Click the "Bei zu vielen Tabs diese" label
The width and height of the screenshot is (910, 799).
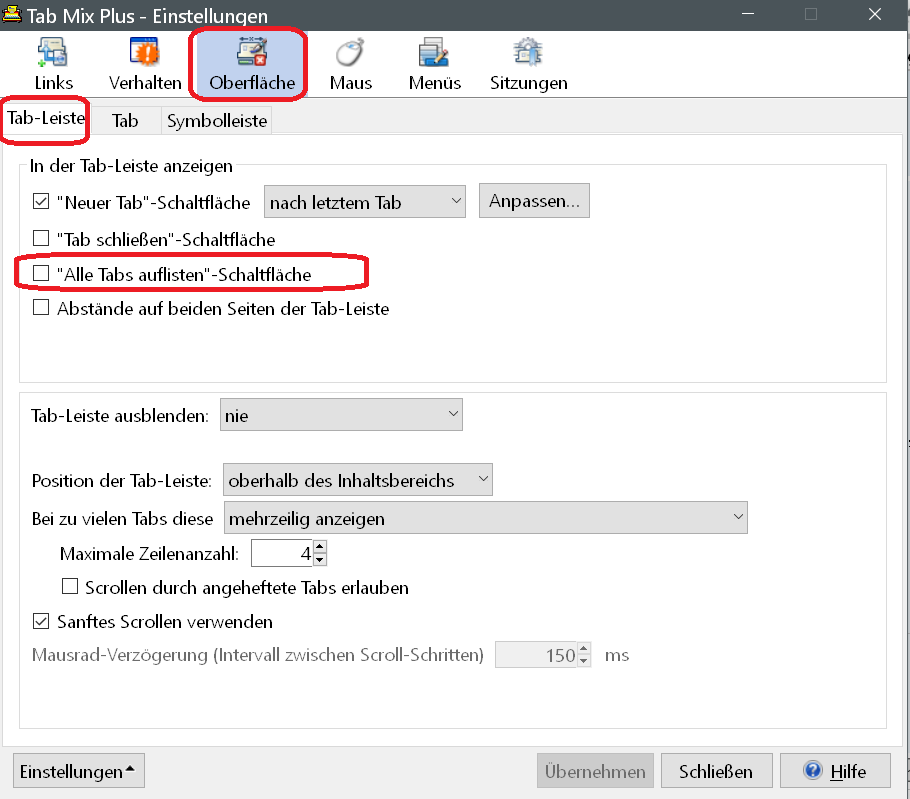pyautogui.click(x=122, y=518)
